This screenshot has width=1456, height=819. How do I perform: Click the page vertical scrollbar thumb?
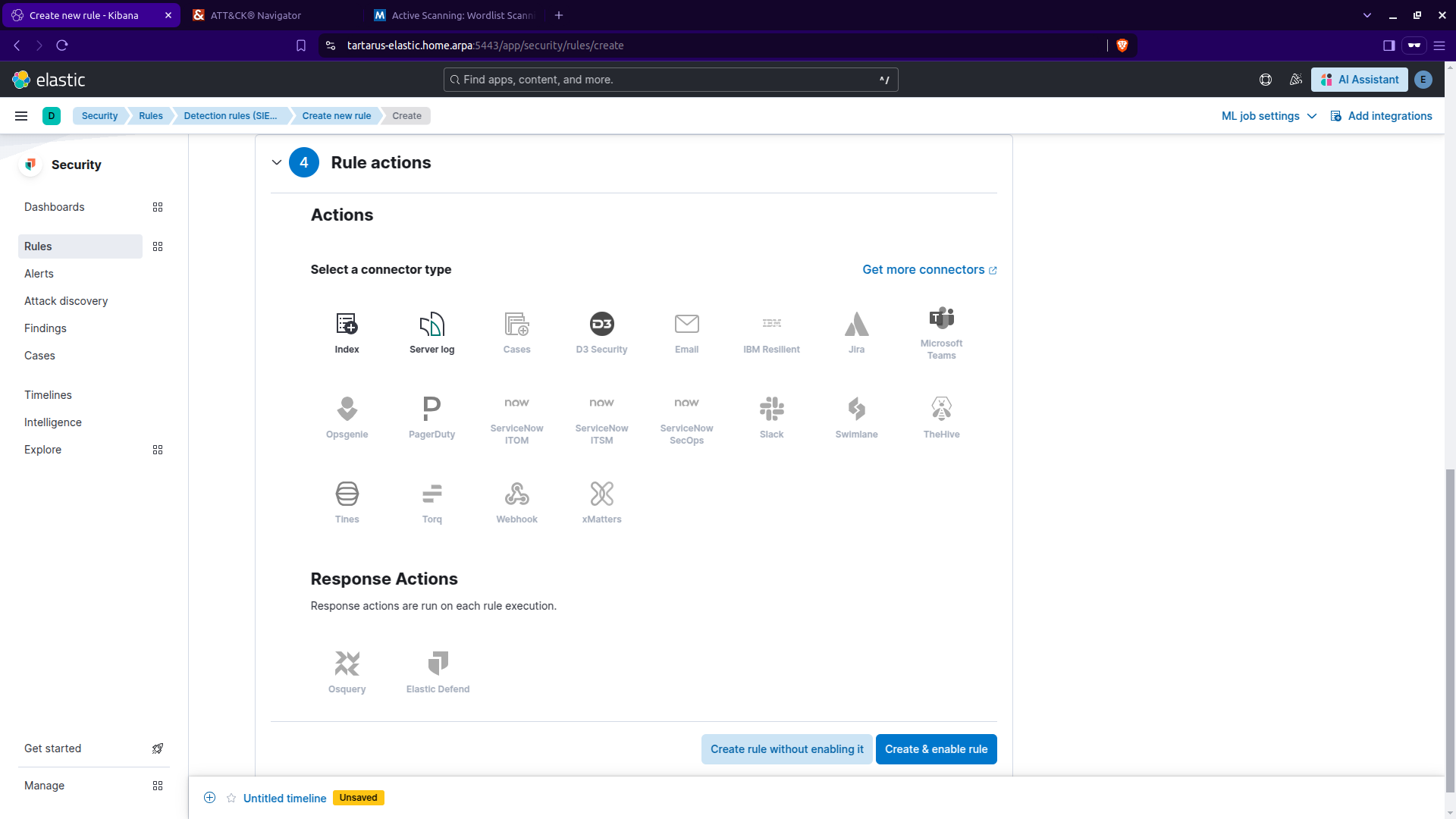1450,629
